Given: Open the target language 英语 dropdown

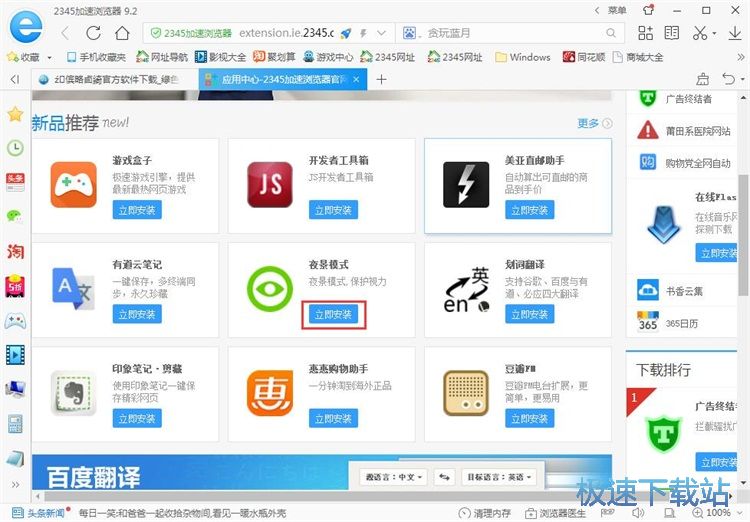Looking at the screenshot, I should point(499,477).
